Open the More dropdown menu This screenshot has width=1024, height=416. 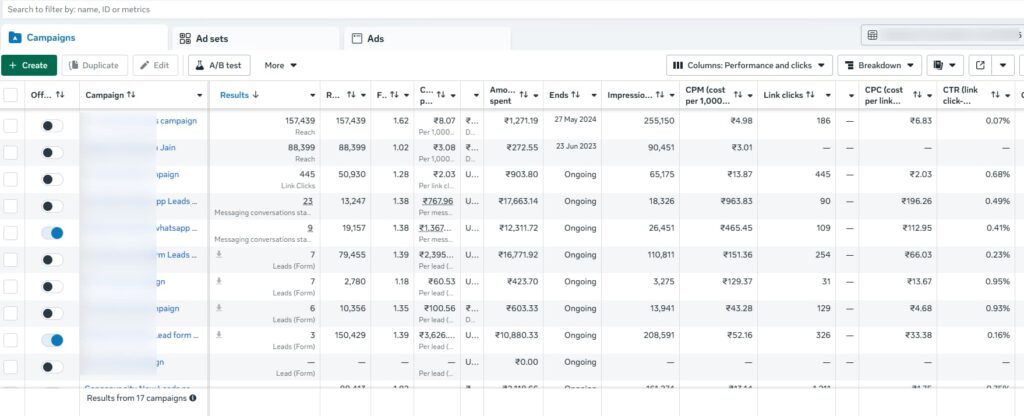[281, 65]
